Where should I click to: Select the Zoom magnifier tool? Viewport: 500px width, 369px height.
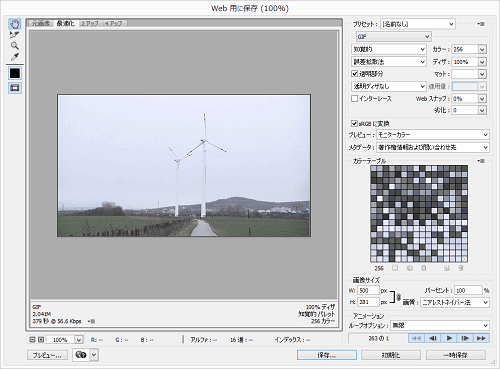point(15,46)
